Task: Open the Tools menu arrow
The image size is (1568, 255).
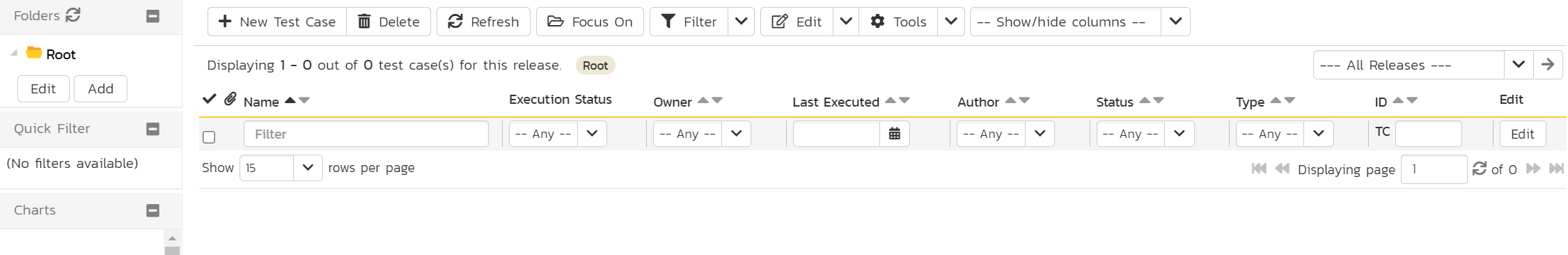Action: pyautogui.click(x=951, y=22)
